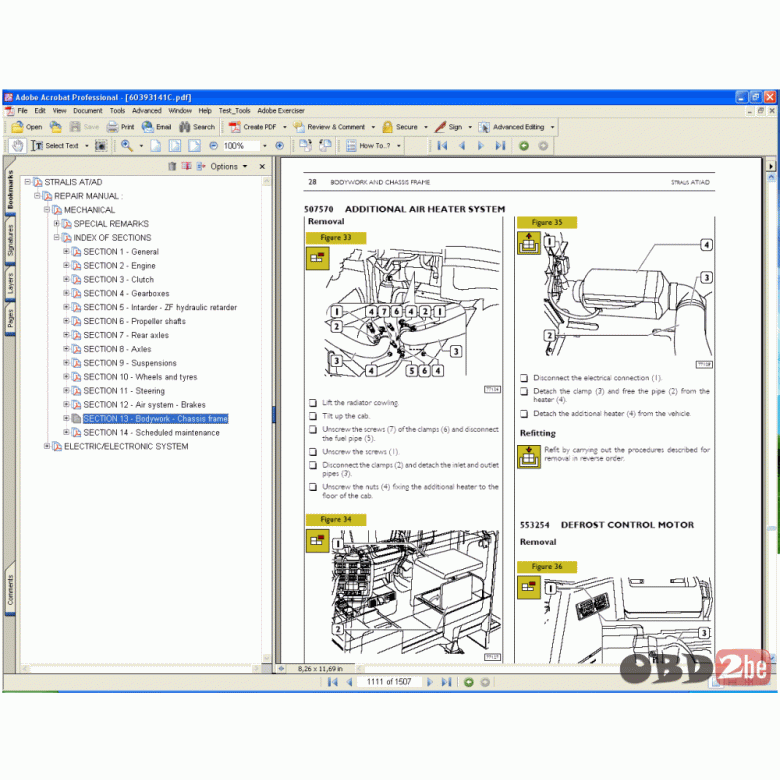Viewport: 780px width, 780px height.
Task: Open the Tools menu
Action: (117, 110)
